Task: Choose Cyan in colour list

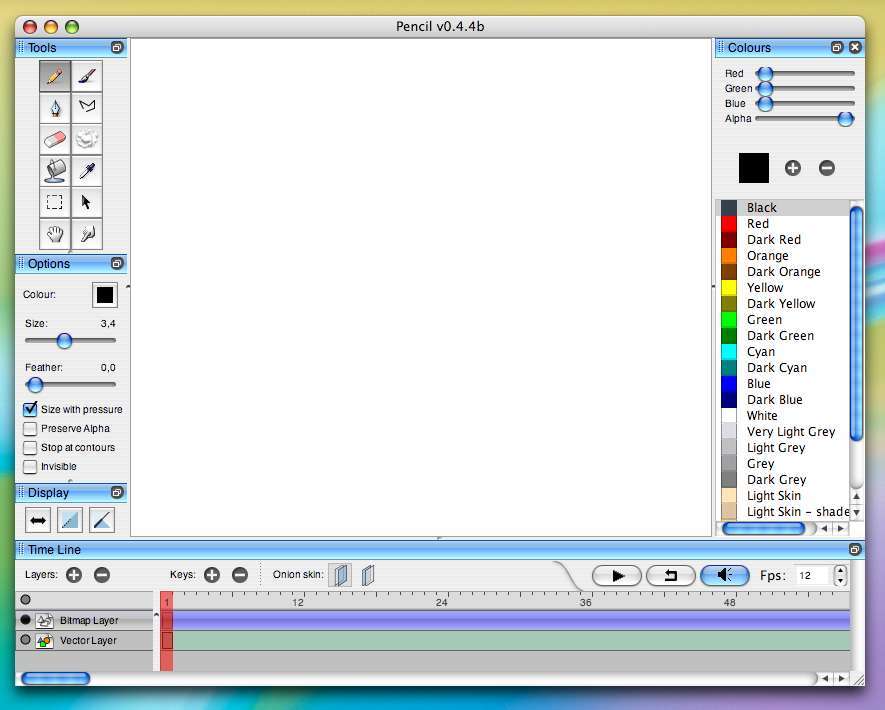Action: coord(785,352)
